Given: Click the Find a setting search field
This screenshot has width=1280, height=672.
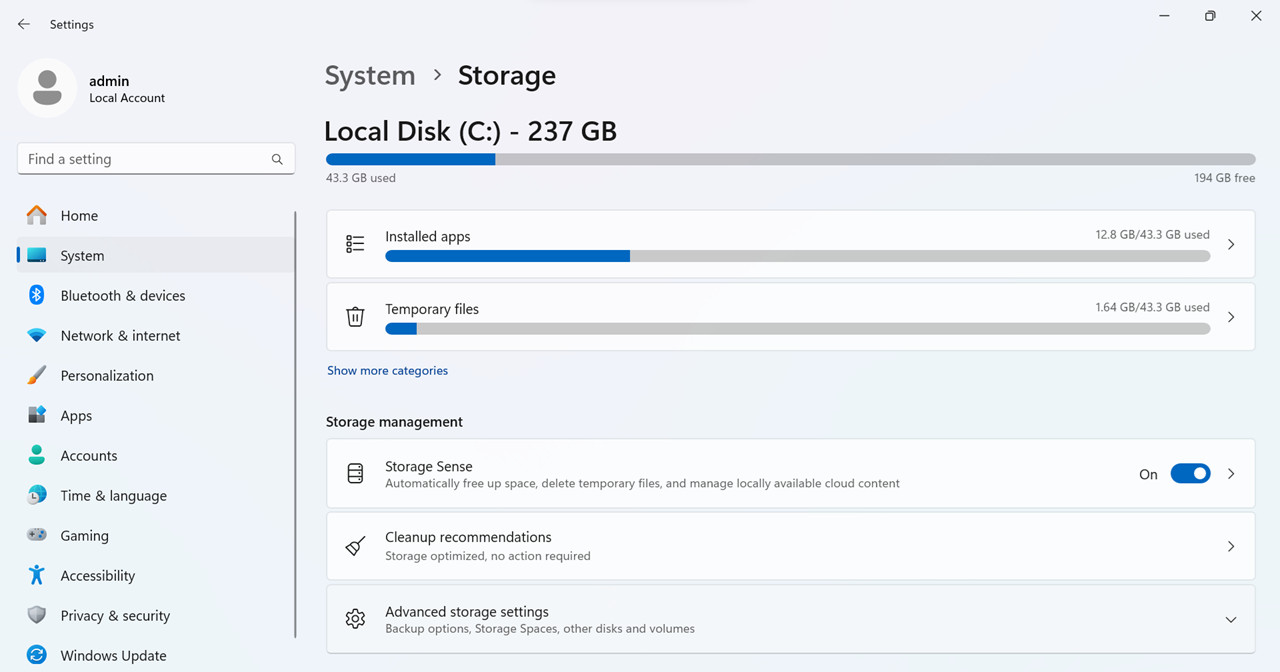Looking at the screenshot, I should tap(156, 159).
